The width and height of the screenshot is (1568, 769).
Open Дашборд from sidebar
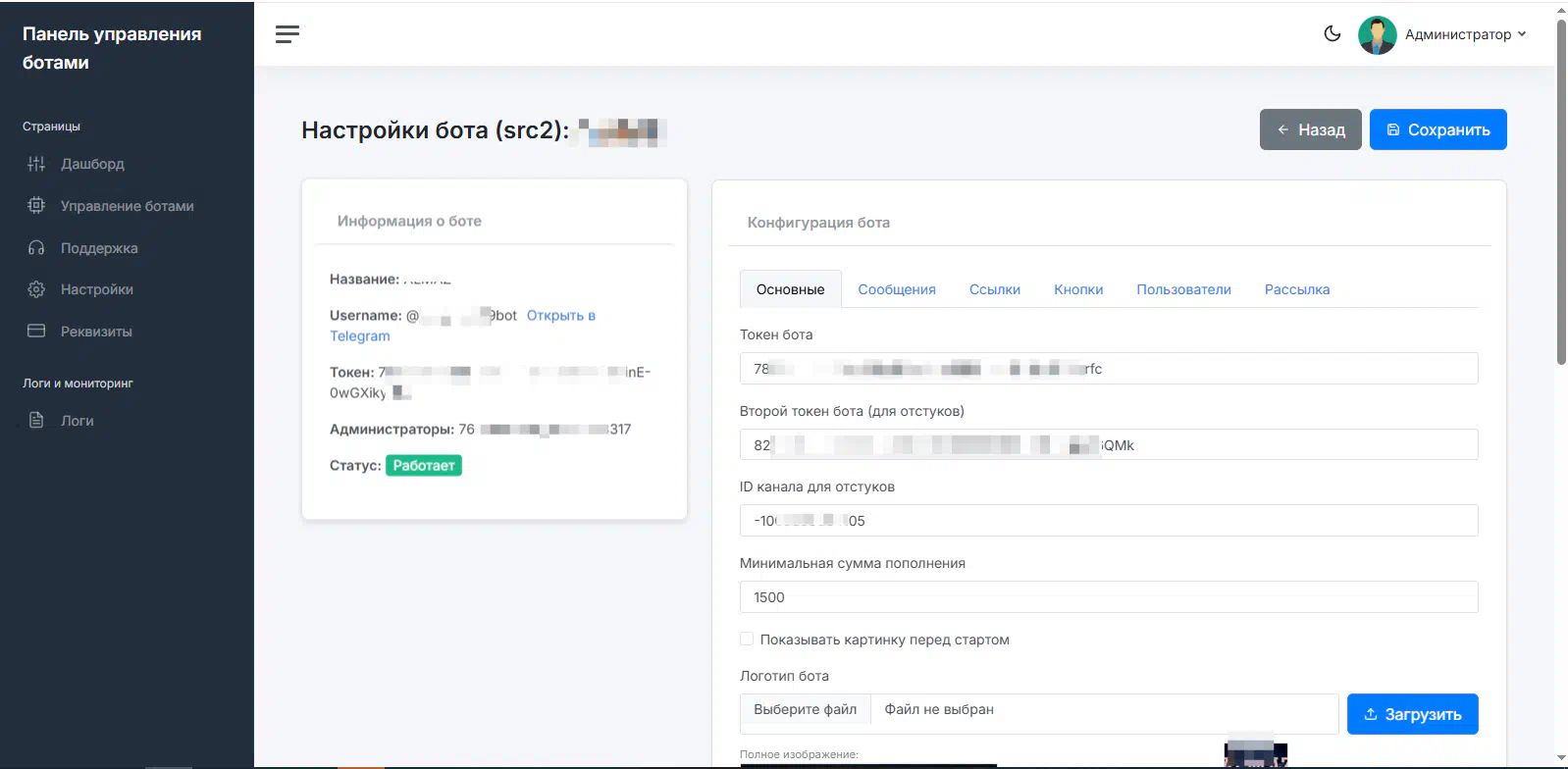pyautogui.click(x=92, y=164)
